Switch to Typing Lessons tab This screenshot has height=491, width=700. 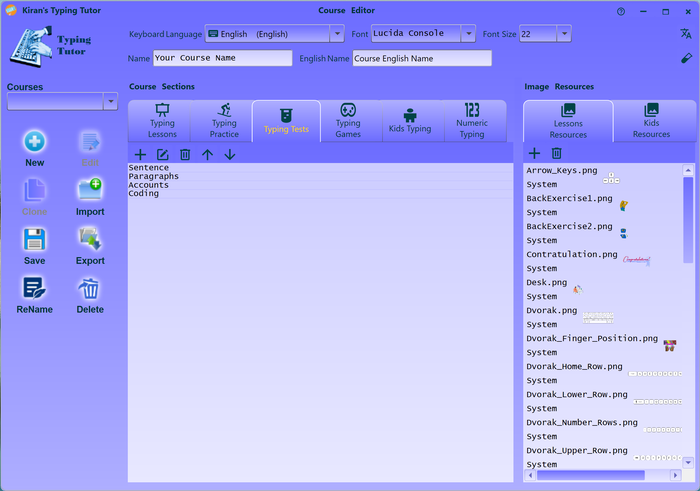[162, 121]
